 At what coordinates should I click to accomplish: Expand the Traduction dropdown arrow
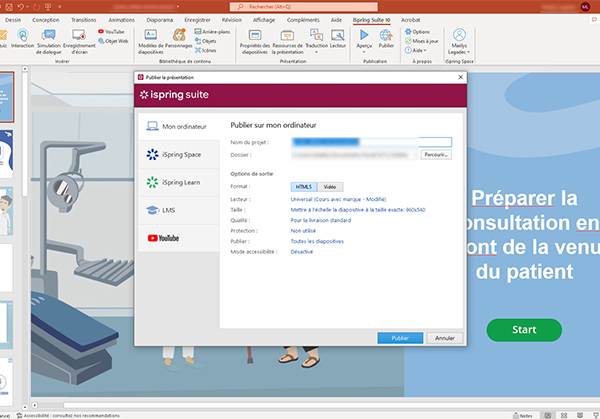(316, 52)
